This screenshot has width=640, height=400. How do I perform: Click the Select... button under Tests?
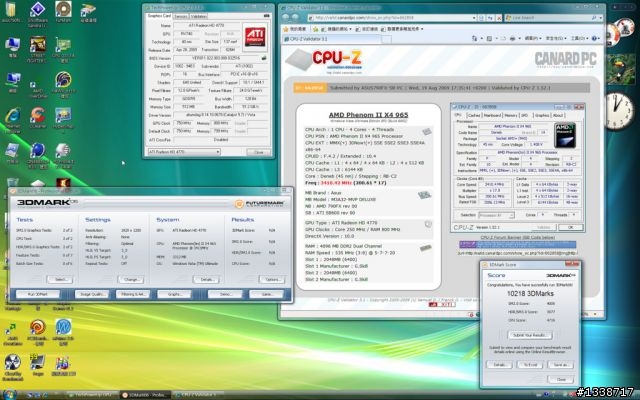(60, 280)
